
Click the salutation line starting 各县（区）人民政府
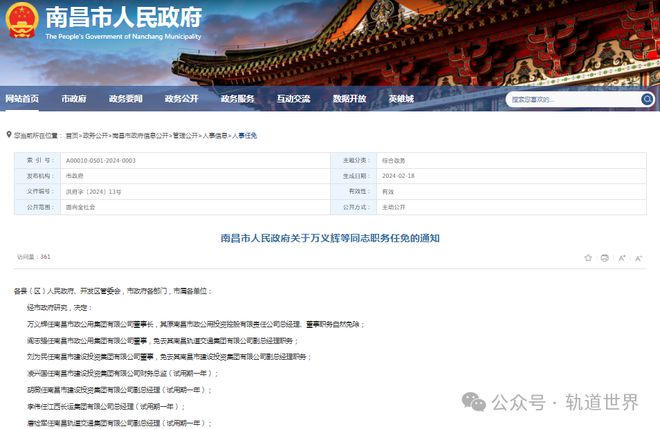pos(113,291)
